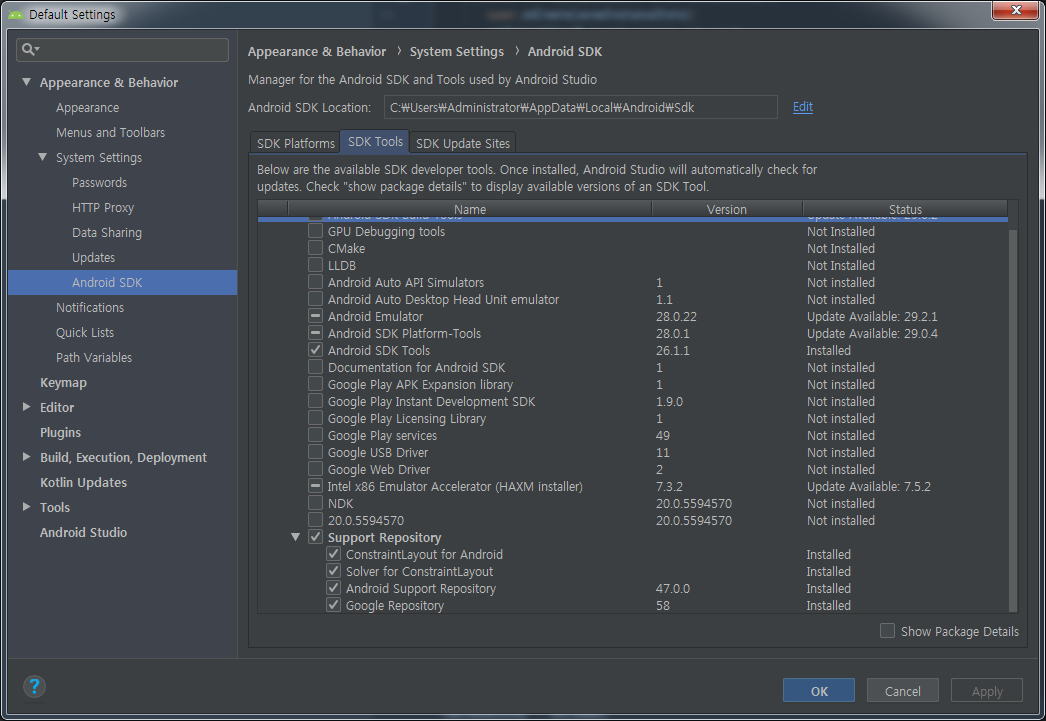This screenshot has height=721, width=1046.
Task: Close the Default Settings dialog
Action: pyautogui.click(x=1015, y=10)
